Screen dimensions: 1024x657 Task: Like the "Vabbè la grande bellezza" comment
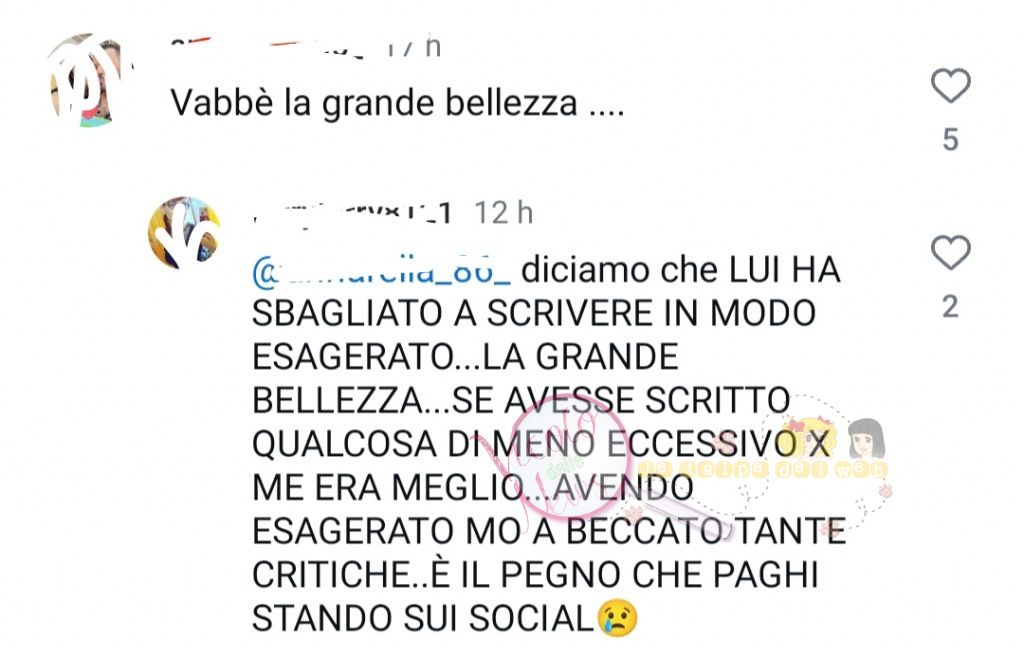tap(950, 86)
